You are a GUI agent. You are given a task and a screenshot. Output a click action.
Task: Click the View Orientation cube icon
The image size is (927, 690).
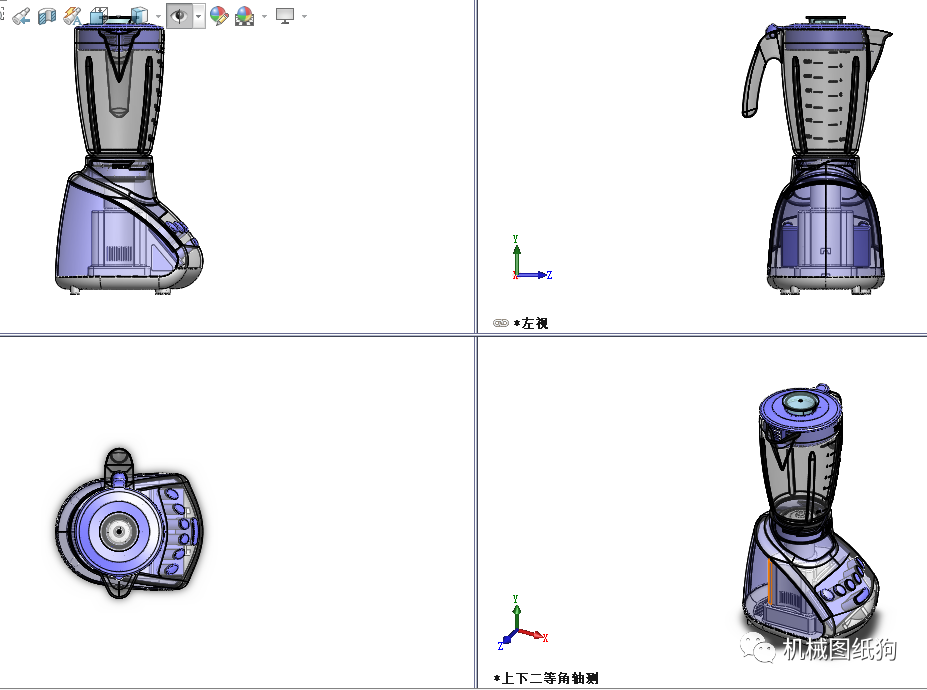coord(98,16)
